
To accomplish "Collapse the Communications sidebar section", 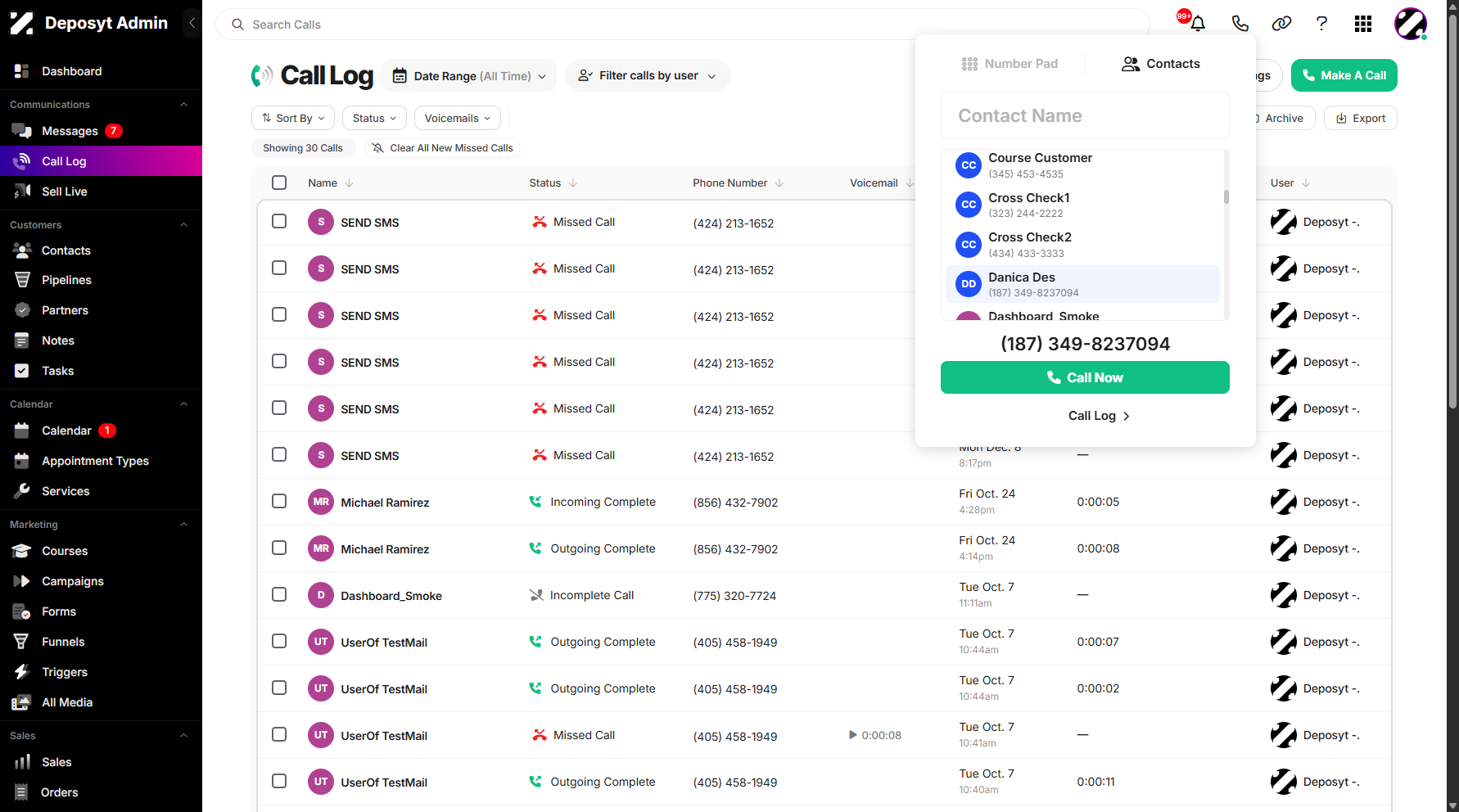I will [x=183, y=105].
